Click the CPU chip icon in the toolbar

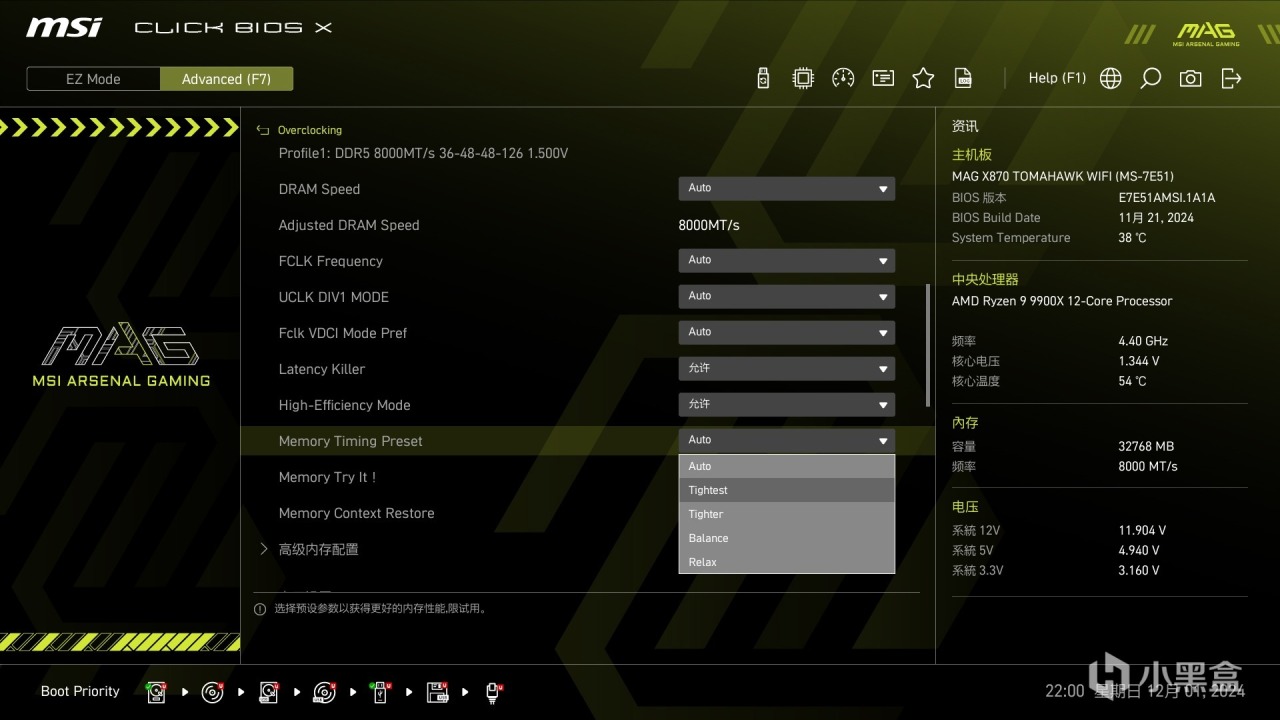pyautogui.click(x=803, y=78)
